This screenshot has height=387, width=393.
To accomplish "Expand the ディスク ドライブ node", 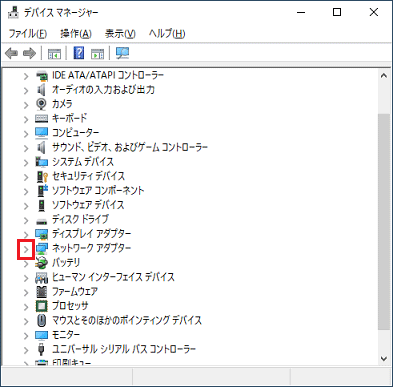I will coord(26,220).
